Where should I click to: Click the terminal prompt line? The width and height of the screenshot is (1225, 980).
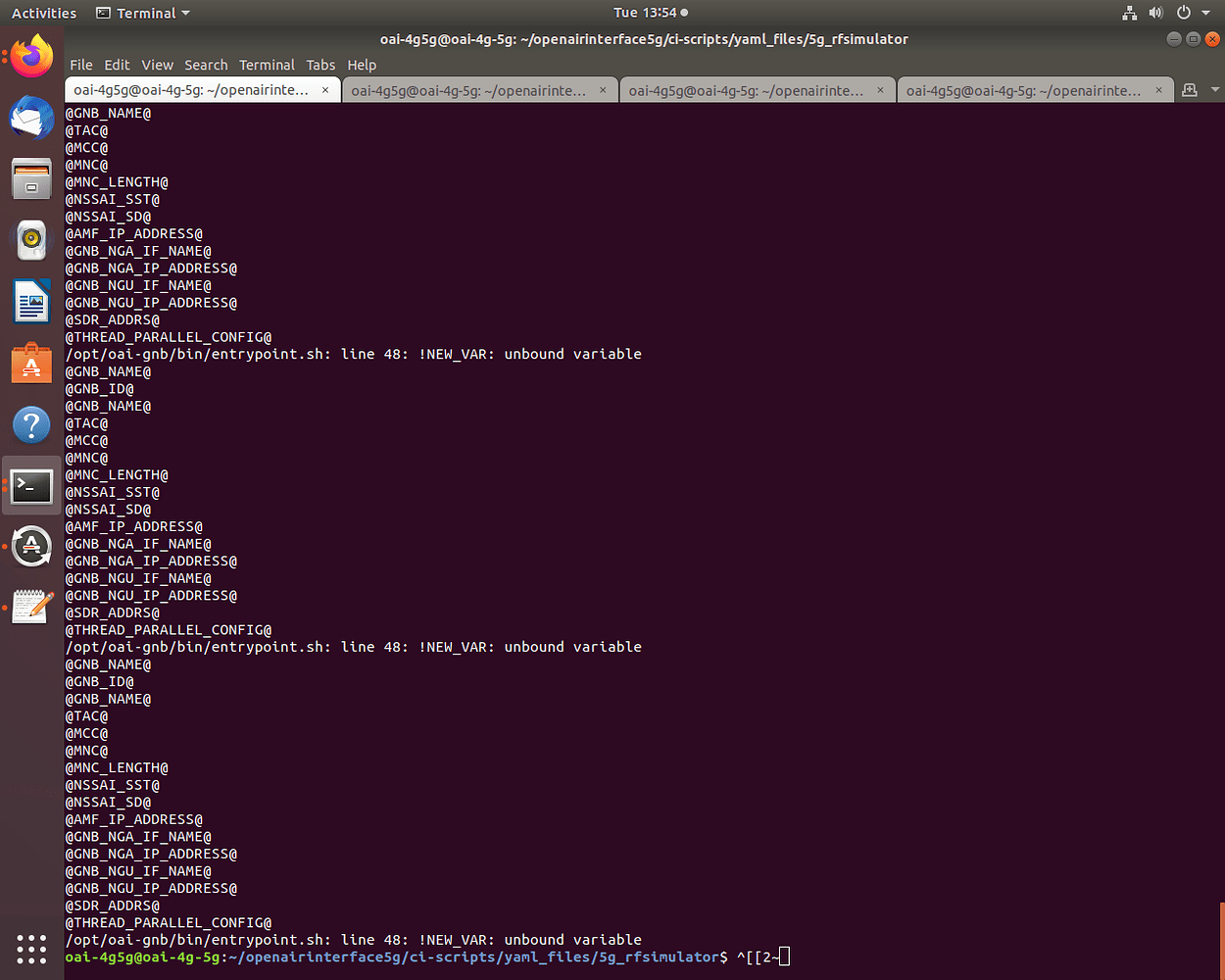(x=392, y=956)
